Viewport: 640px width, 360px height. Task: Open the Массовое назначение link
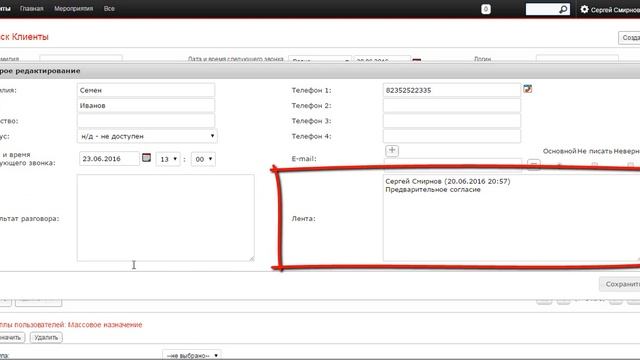pyautogui.click(x=105, y=325)
